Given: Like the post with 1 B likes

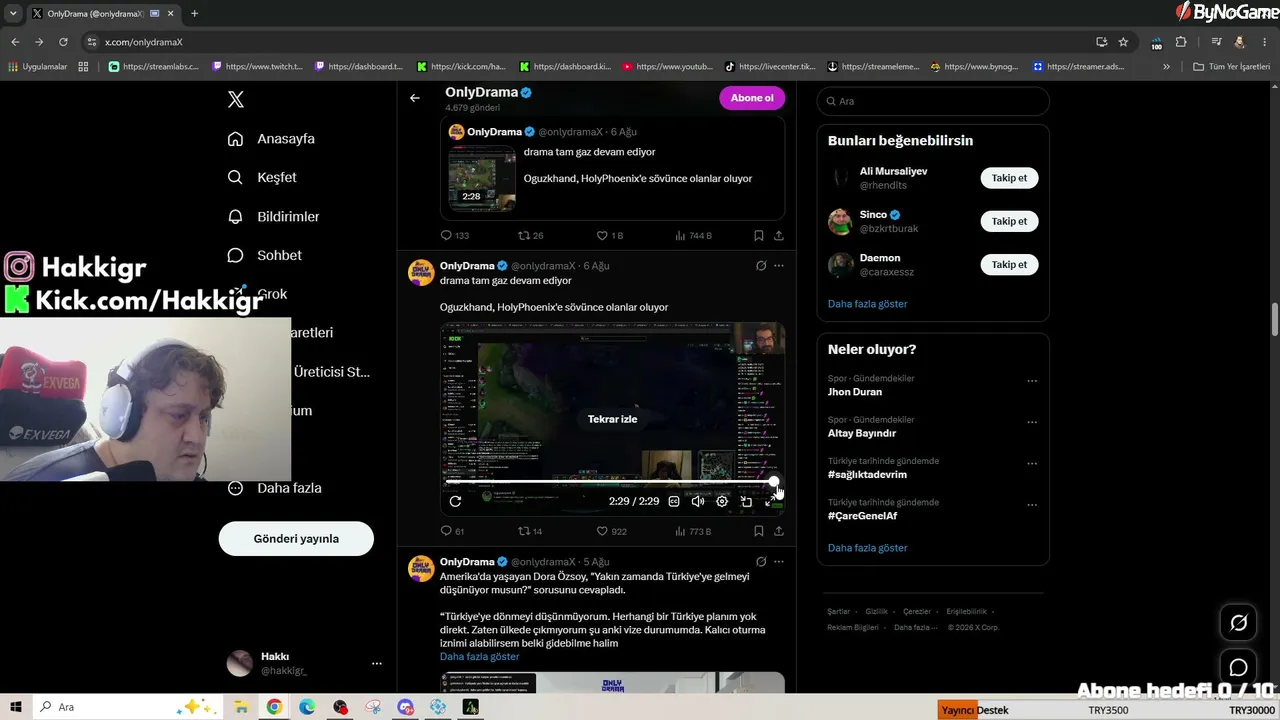Looking at the screenshot, I should (x=610, y=236).
